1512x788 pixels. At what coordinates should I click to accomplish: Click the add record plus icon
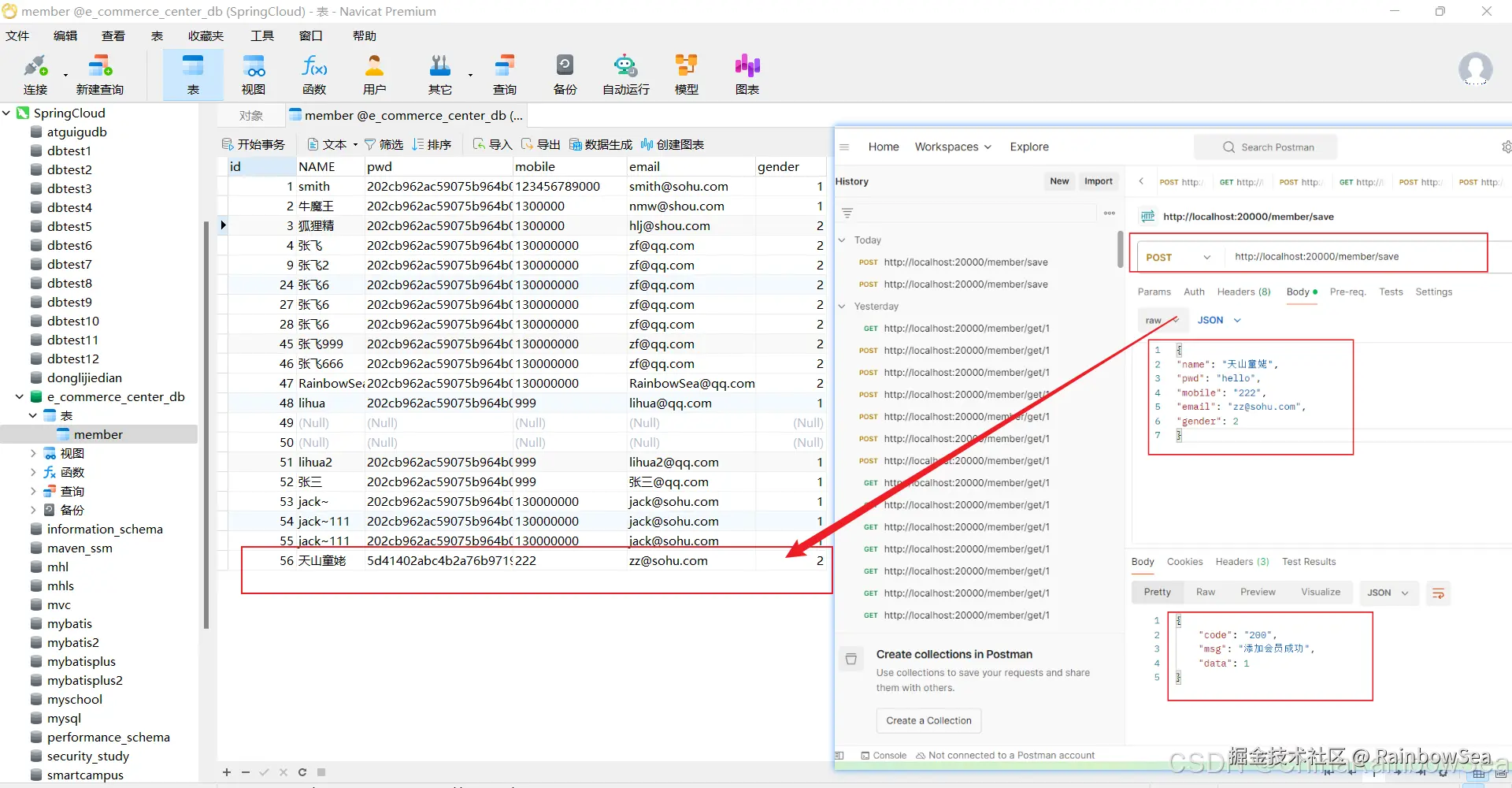coord(227,772)
